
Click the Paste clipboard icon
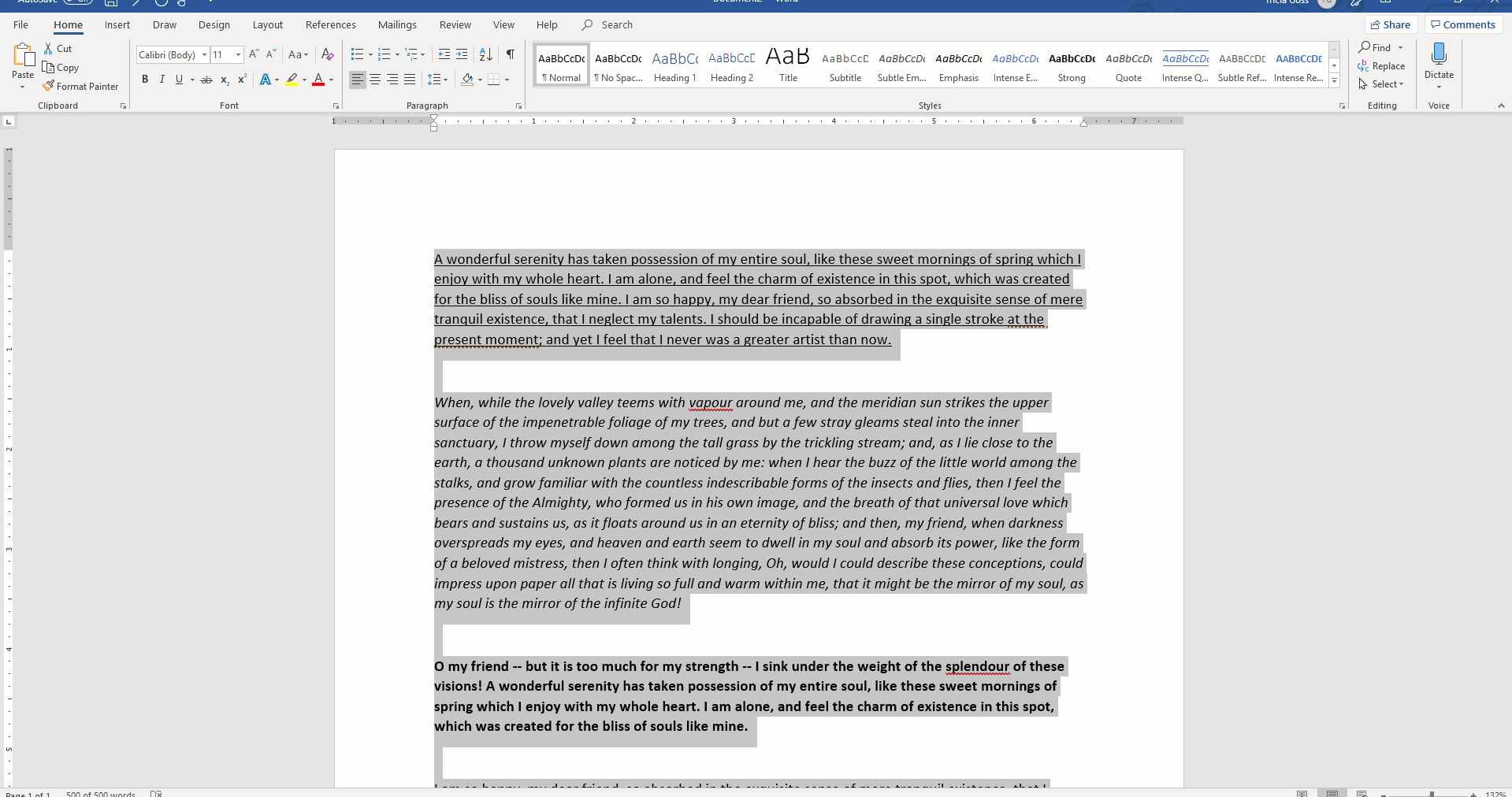pyautogui.click(x=23, y=55)
